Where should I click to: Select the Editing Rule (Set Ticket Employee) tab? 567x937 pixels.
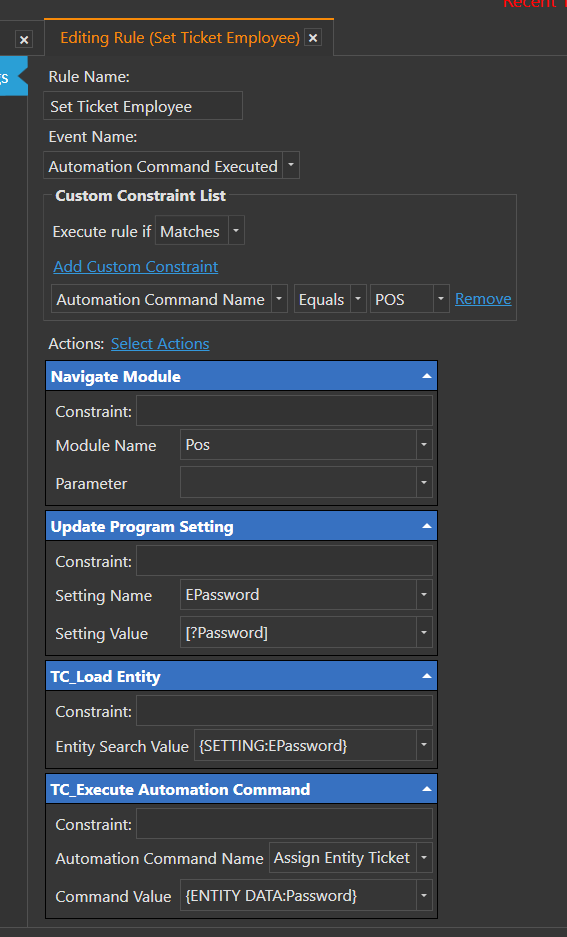coord(180,38)
